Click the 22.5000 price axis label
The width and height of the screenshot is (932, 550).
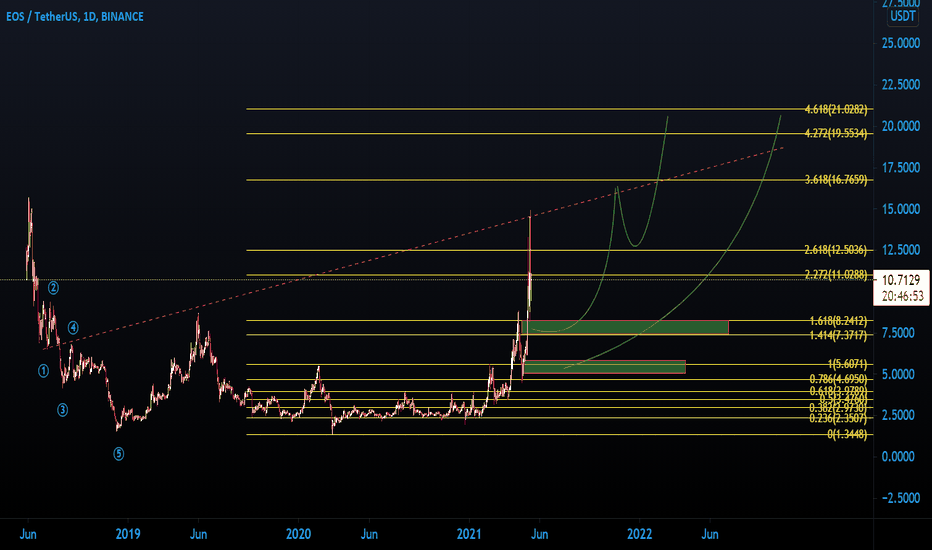click(900, 85)
